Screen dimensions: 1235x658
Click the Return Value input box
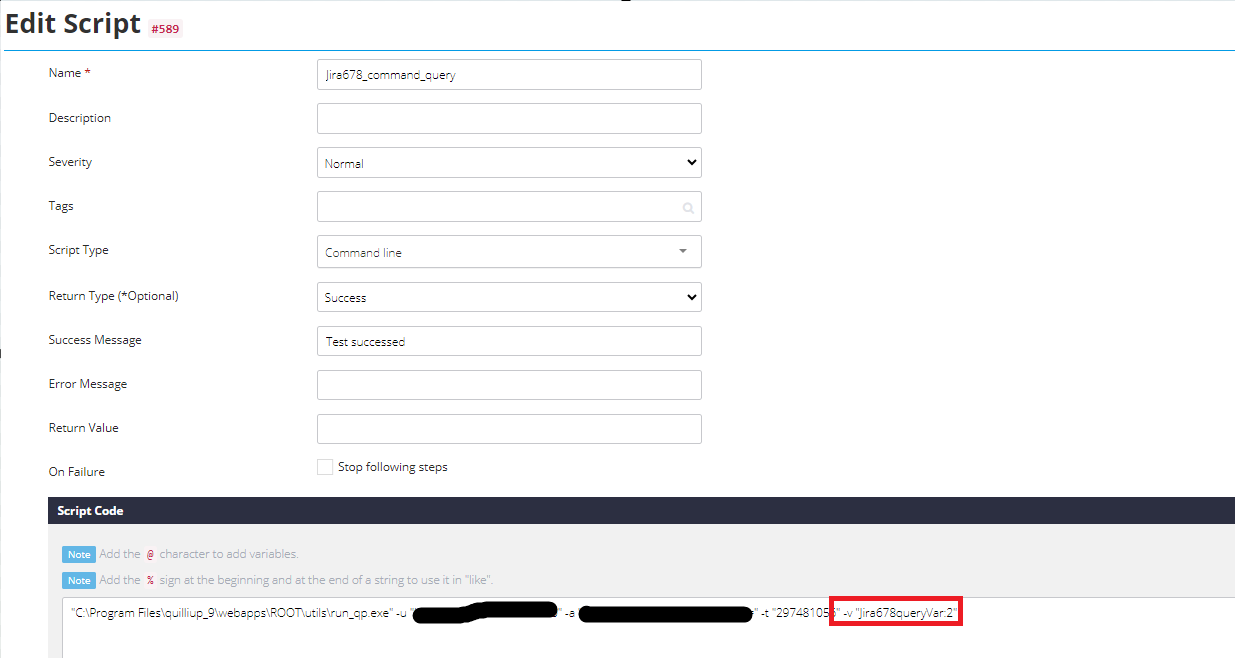coord(509,428)
